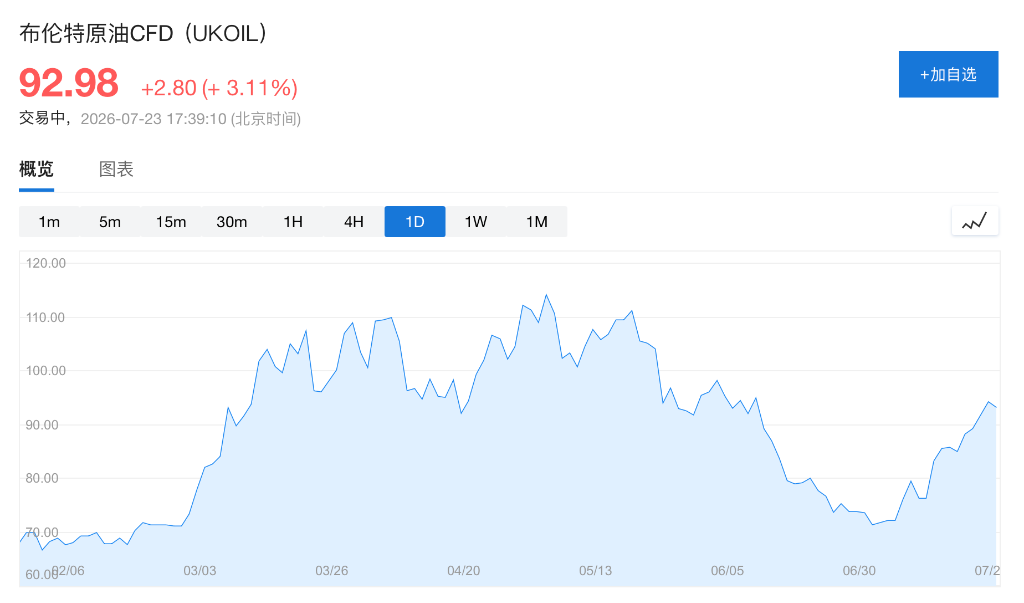The width and height of the screenshot is (1024, 603).
Task: Click the 06/30 date axis label
Action: [859, 570]
